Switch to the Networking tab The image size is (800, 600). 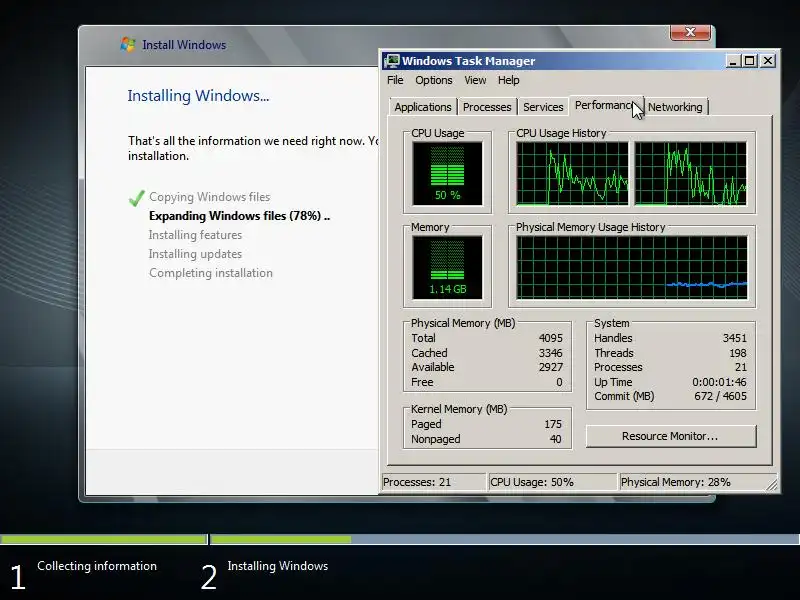pos(675,107)
